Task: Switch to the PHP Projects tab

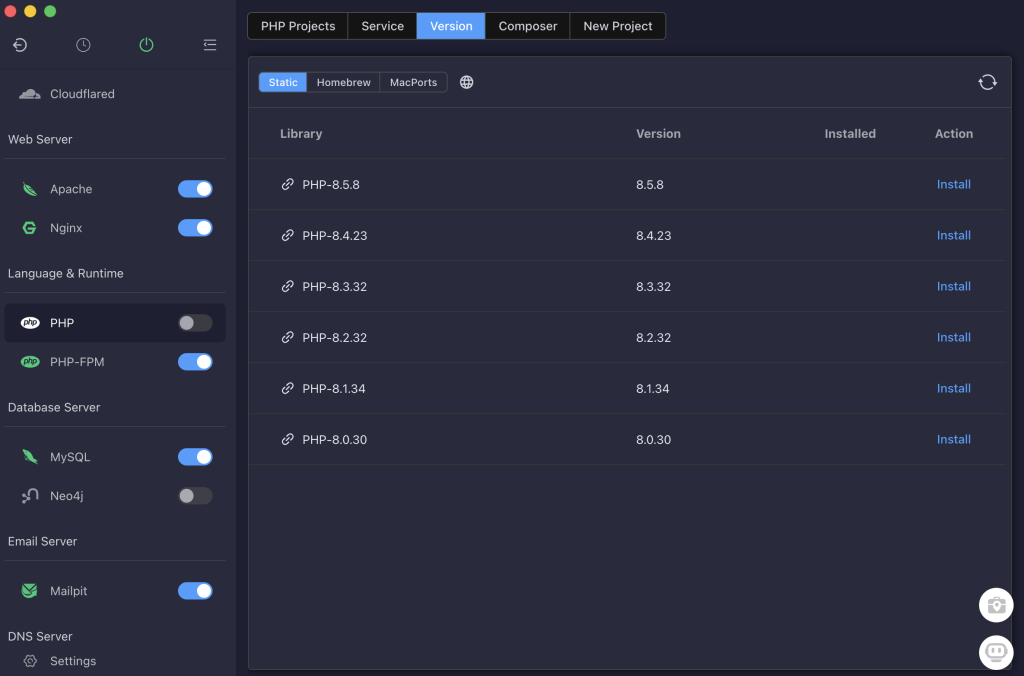Action: (x=298, y=26)
